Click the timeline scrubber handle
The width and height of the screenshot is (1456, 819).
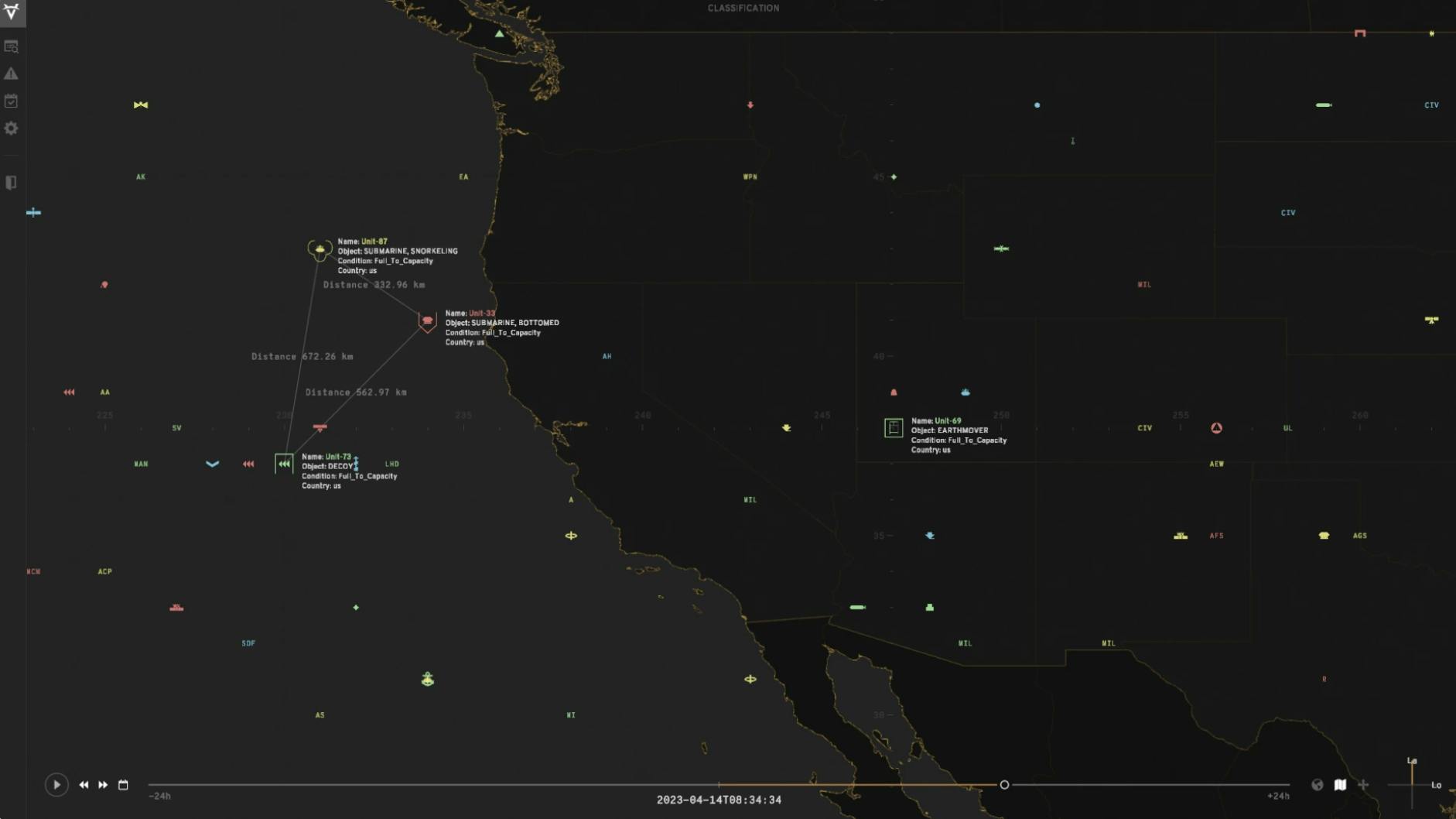coord(1004,785)
